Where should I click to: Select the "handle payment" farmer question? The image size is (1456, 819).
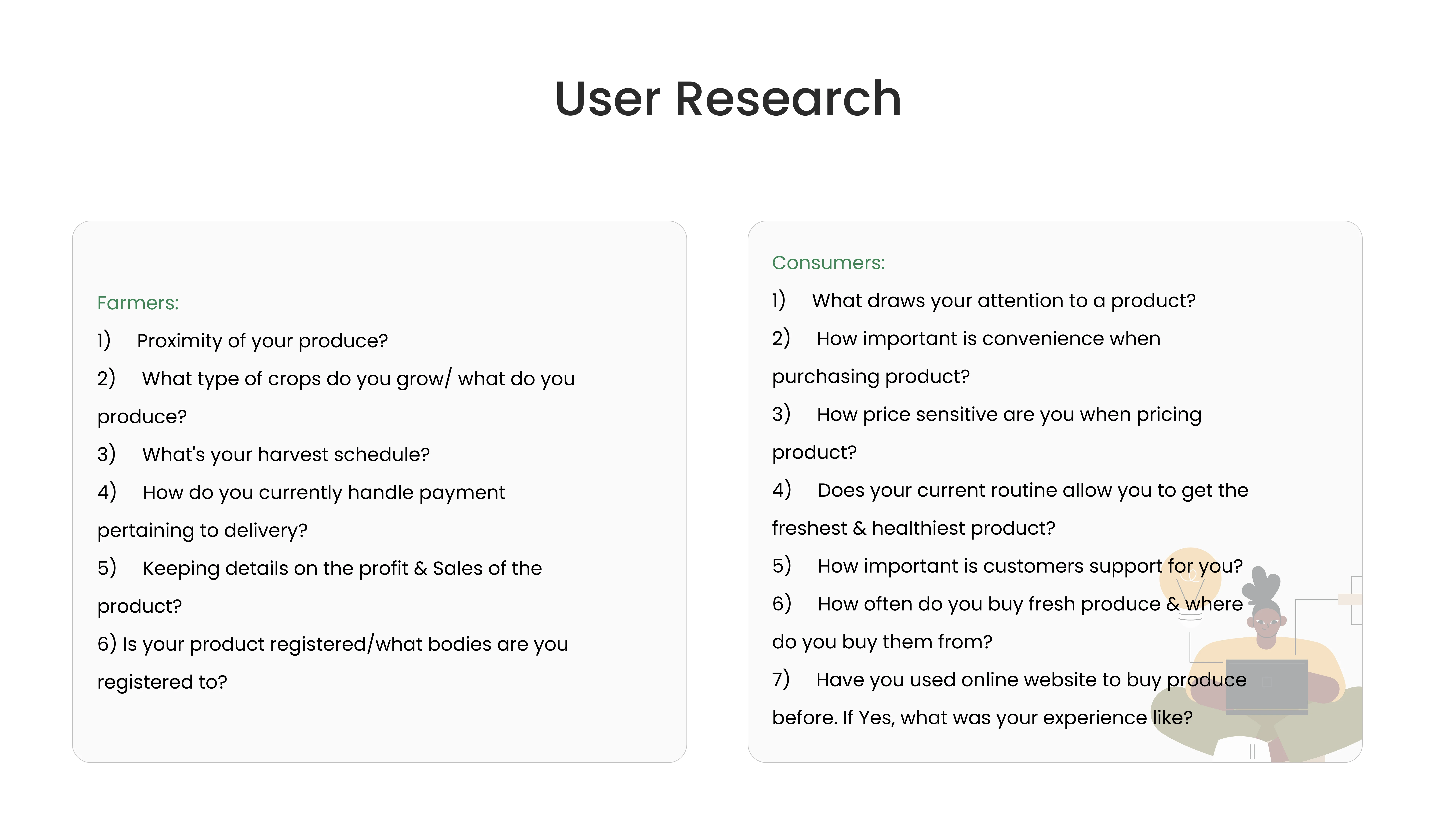[x=324, y=492]
